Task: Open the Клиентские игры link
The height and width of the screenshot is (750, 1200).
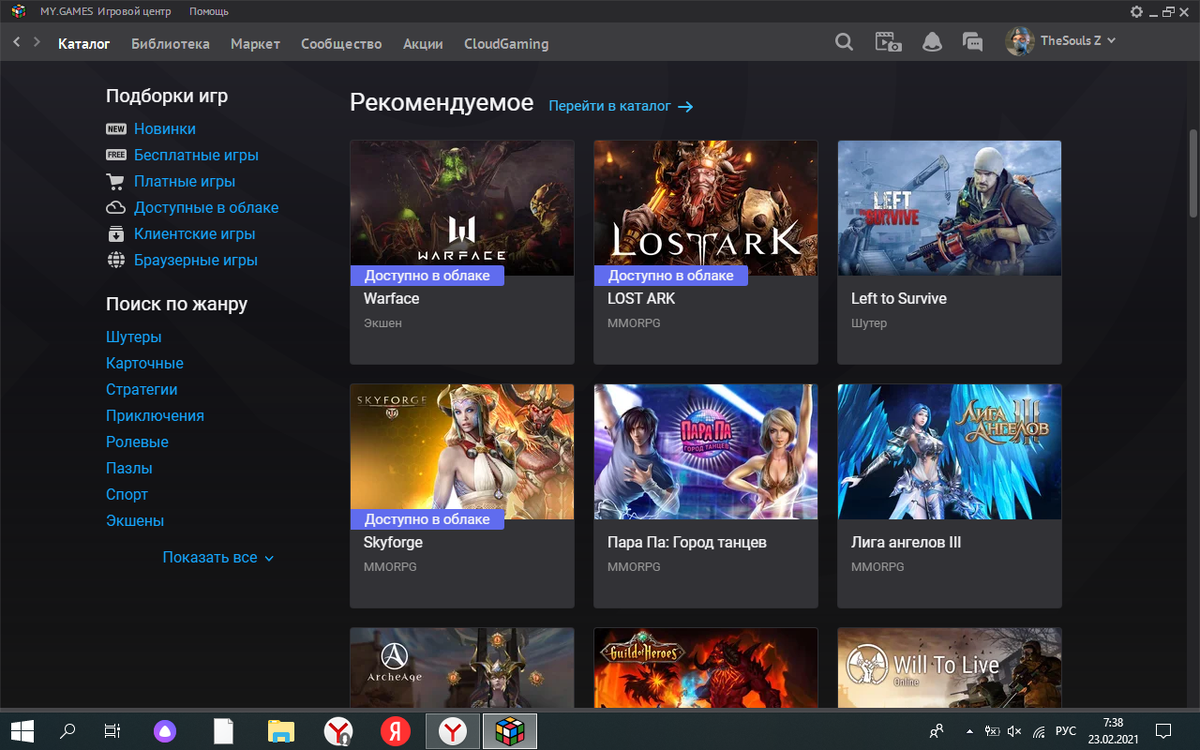Action: [194, 233]
